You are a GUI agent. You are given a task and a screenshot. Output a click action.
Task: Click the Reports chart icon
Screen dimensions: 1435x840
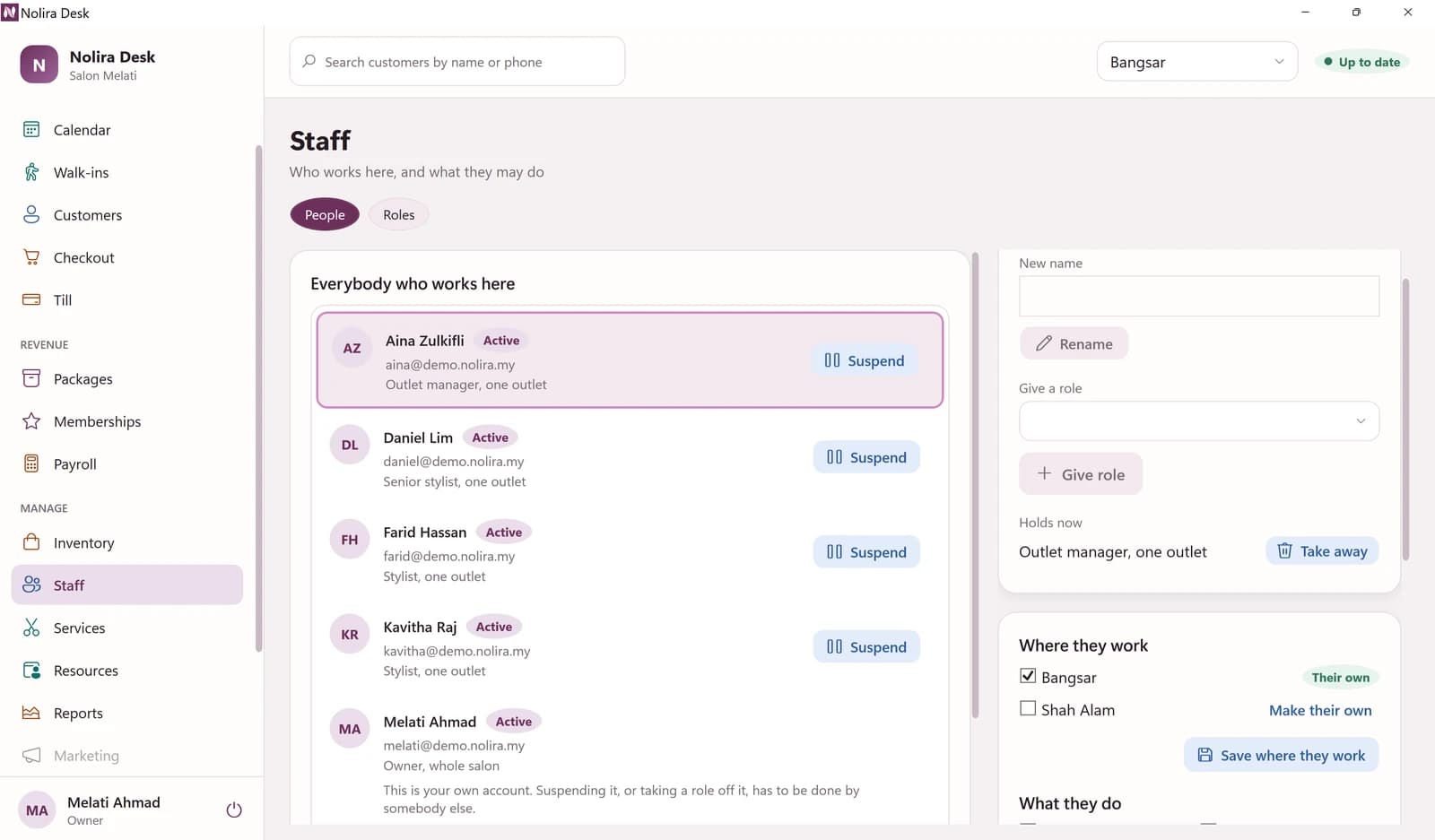coord(31,713)
